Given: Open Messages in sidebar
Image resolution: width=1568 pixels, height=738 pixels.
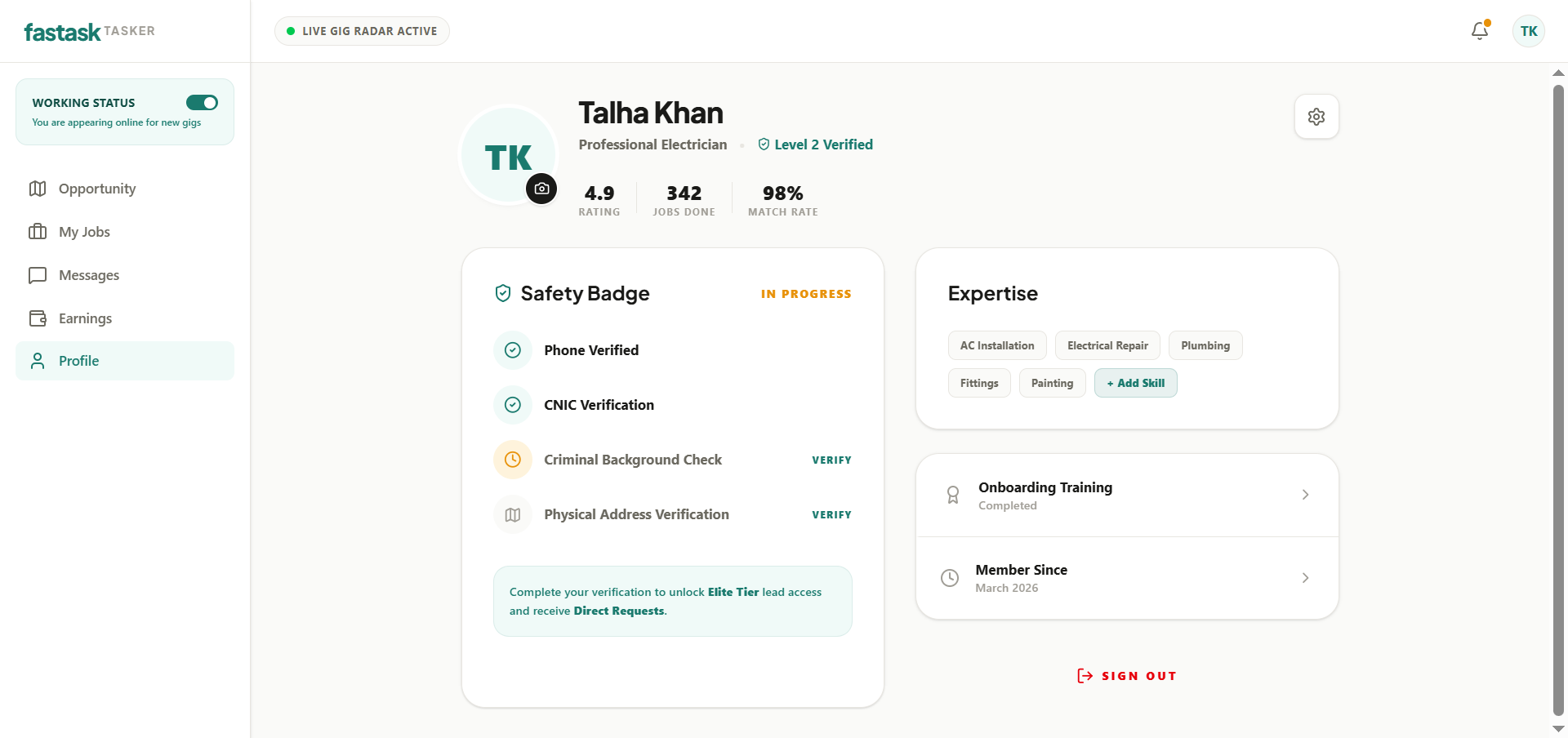Looking at the screenshot, I should coord(125,275).
